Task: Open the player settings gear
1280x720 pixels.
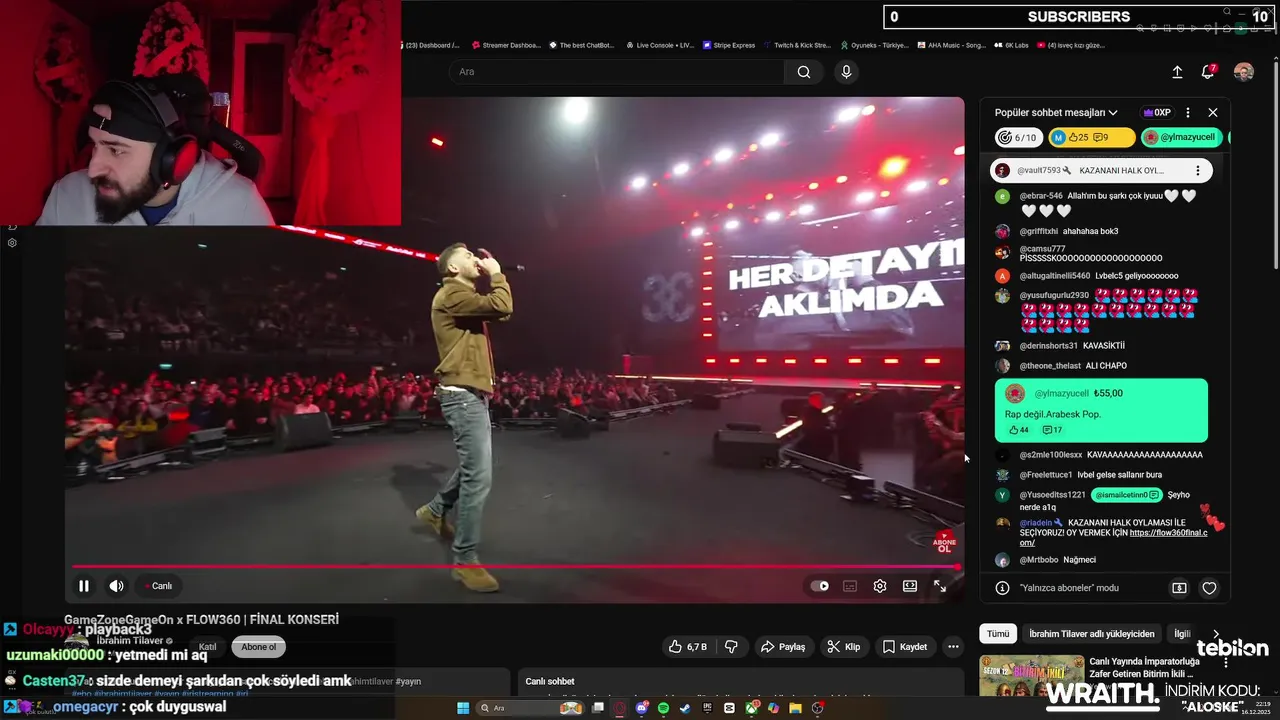Action: pyautogui.click(x=880, y=586)
